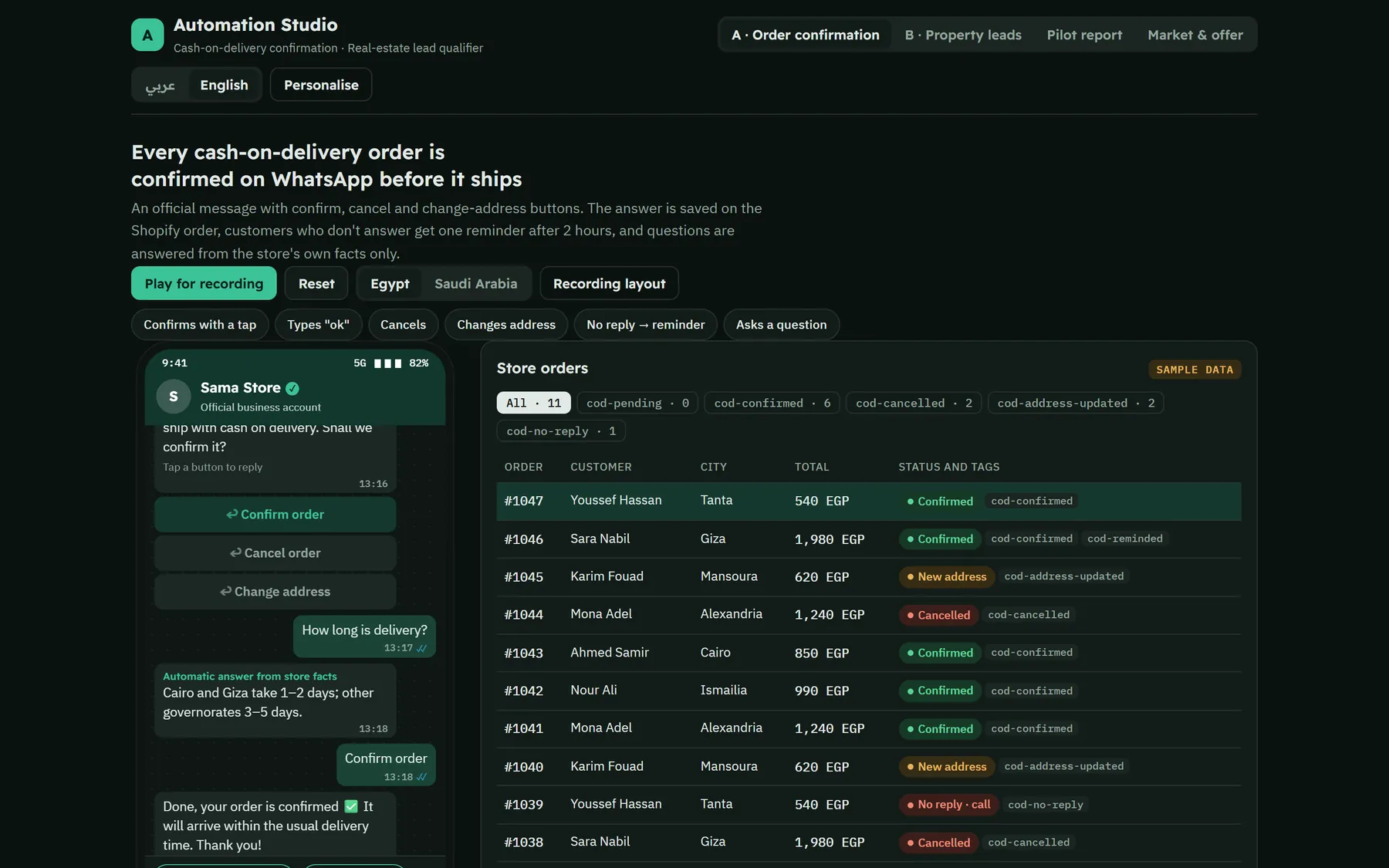This screenshot has height=868, width=1389.
Task: Filter orders by cod-address-updated · 2
Action: click(x=1076, y=403)
